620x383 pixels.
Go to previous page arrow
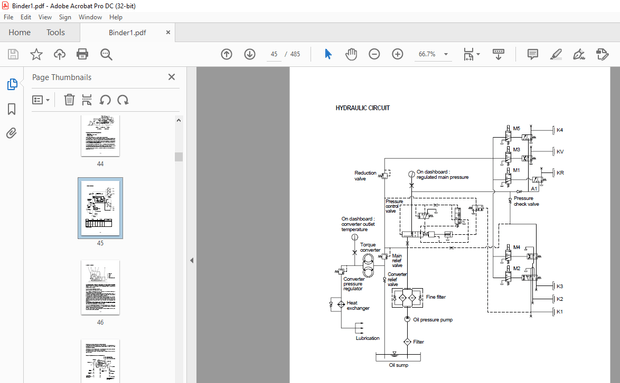point(227,54)
